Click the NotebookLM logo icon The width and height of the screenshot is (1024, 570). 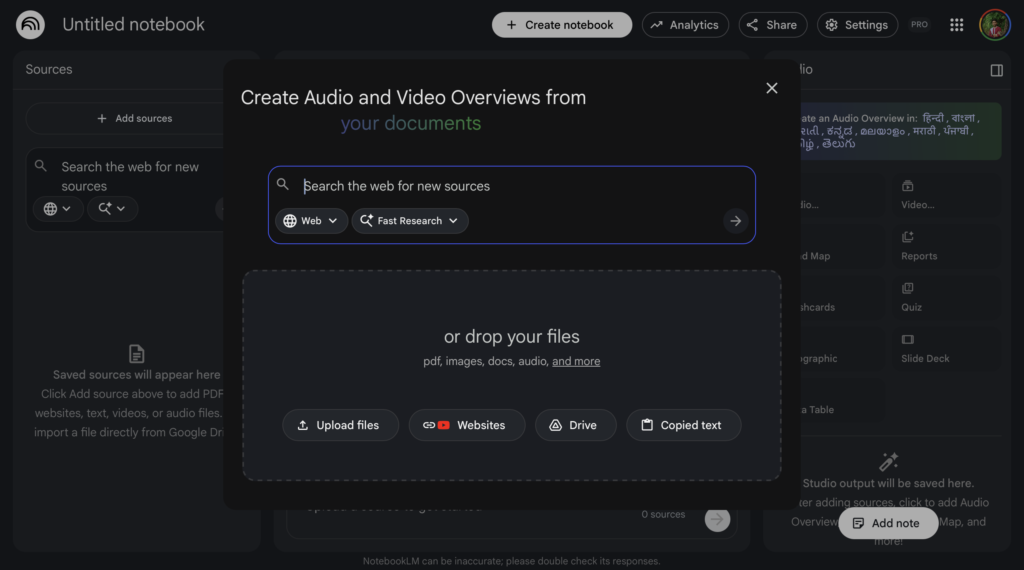click(x=30, y=25)
